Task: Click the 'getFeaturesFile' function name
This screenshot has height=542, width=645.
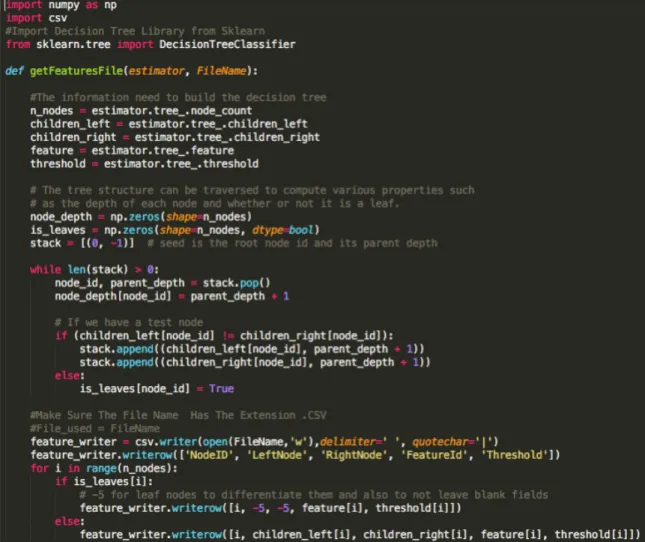Action: 77,71
